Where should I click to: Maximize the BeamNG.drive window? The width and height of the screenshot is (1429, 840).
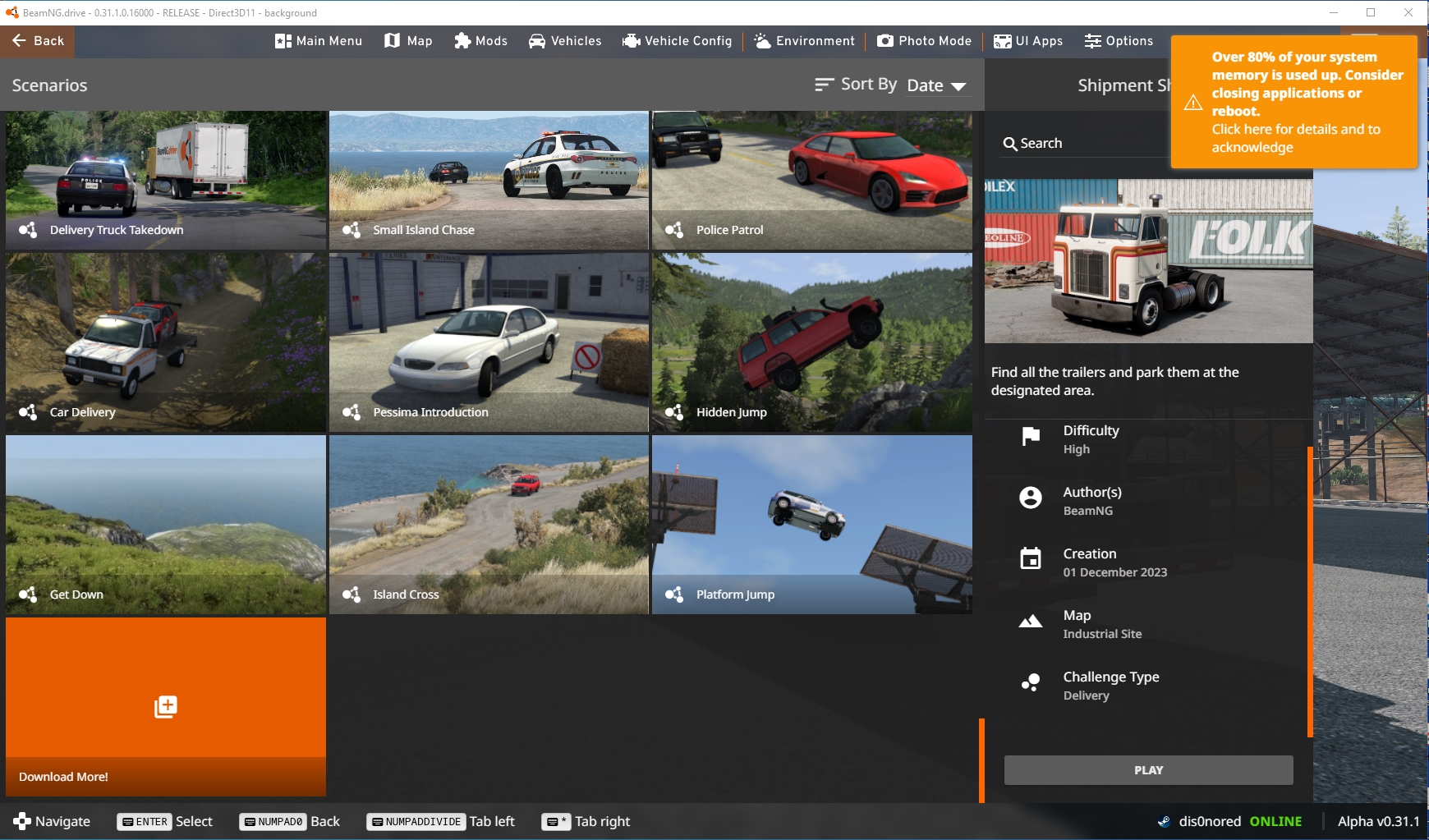point(1371,12)
